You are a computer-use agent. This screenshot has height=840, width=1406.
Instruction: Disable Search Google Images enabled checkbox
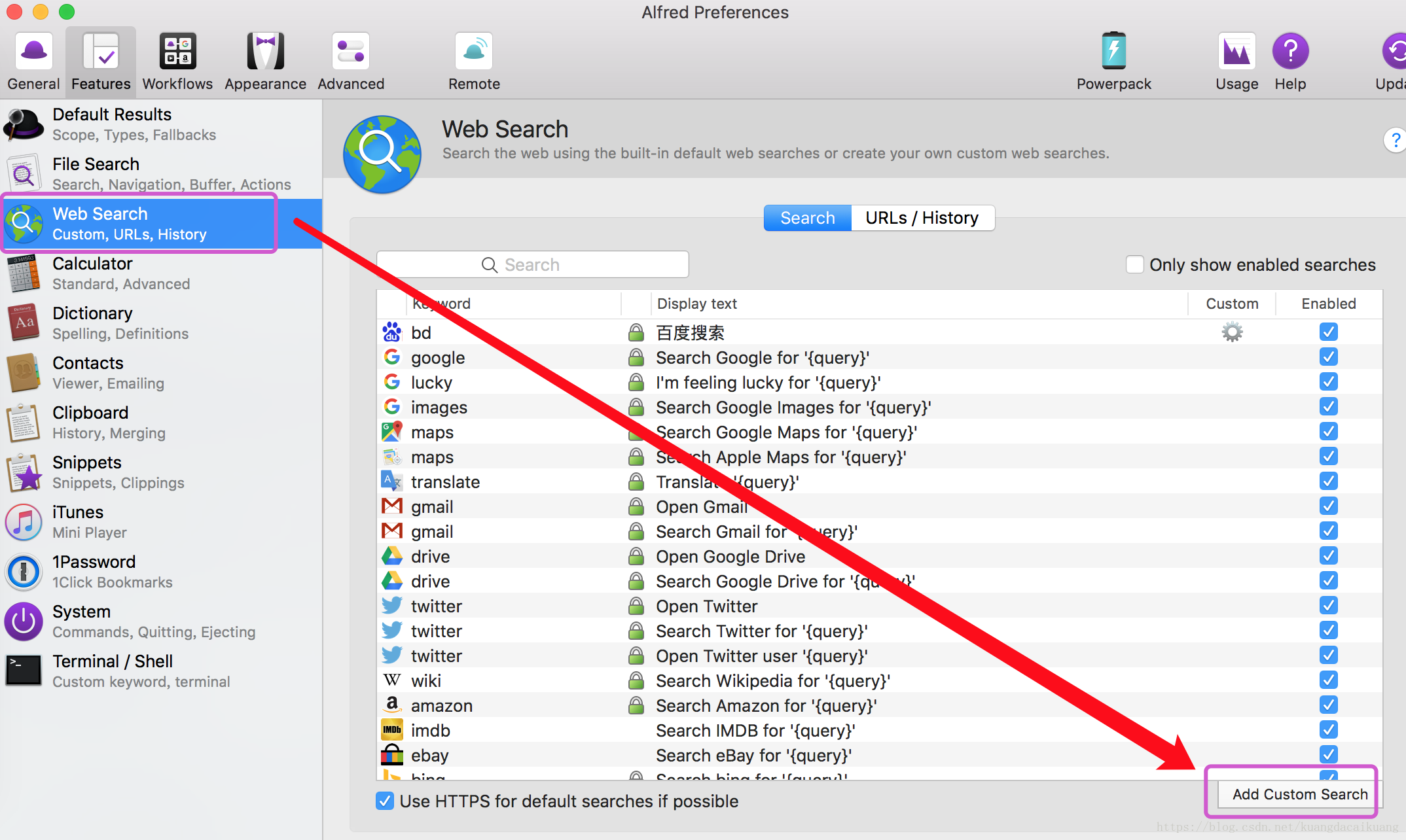click(x=1328, y=407)
